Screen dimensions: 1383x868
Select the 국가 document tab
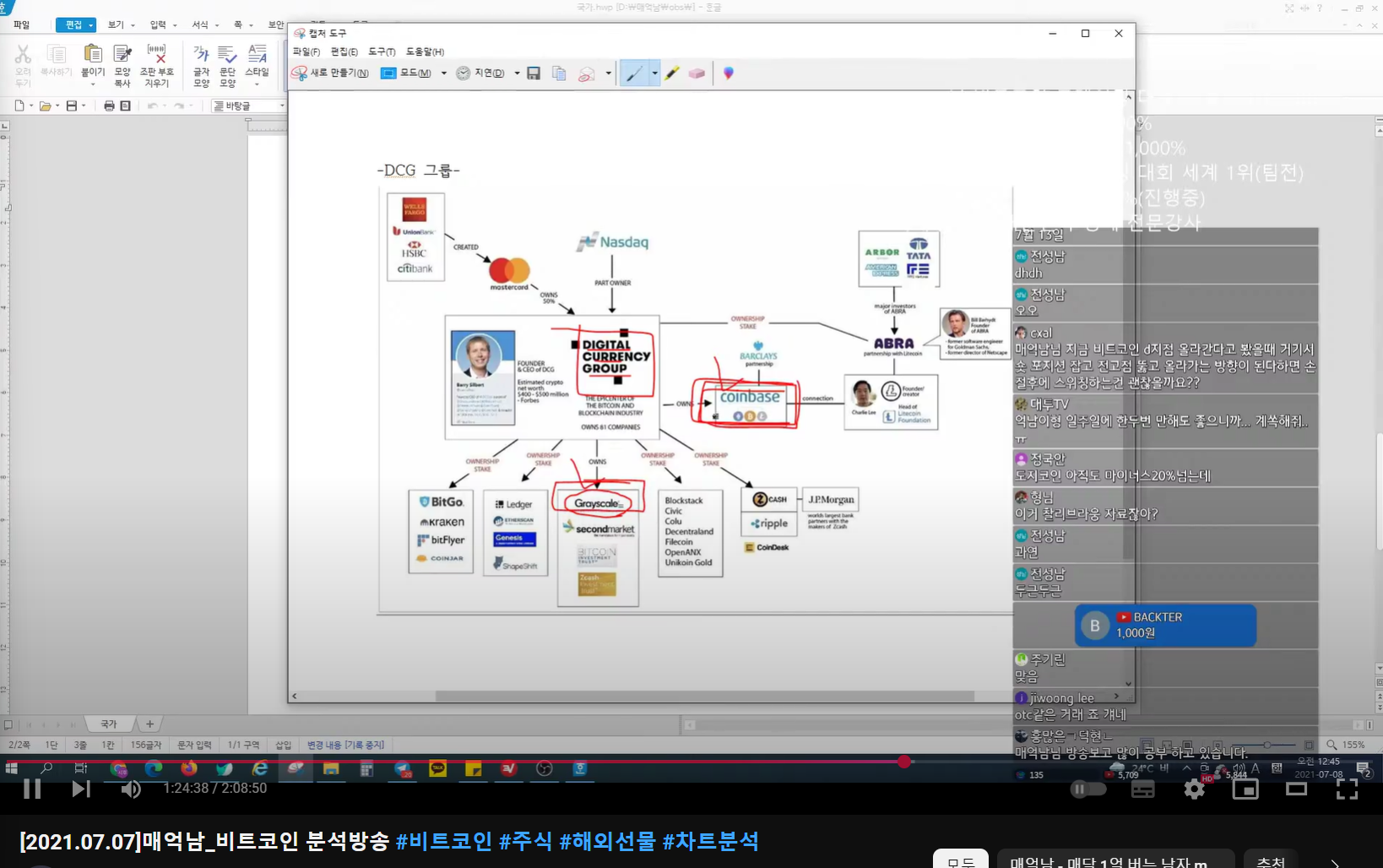click(x=109, y=724)
